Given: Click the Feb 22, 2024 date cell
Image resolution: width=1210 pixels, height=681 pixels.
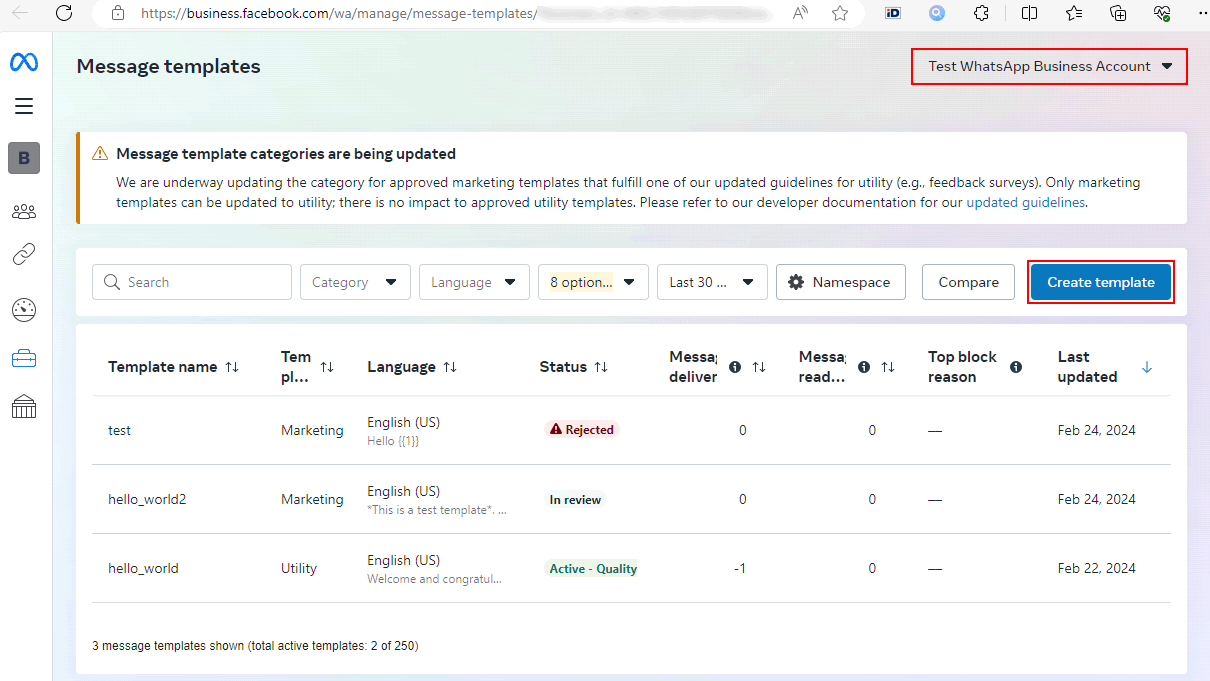Looking at the screenshot, I should coord(1096,568).
